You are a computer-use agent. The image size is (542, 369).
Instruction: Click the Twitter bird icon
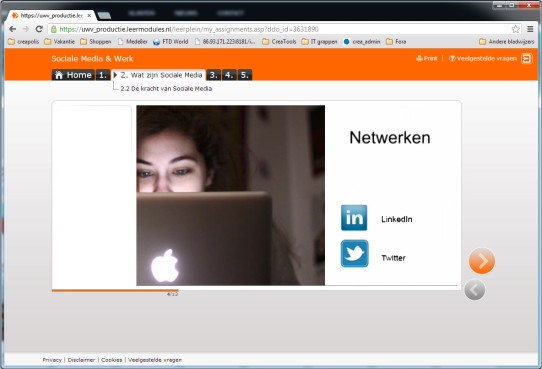tap(354, 253)
